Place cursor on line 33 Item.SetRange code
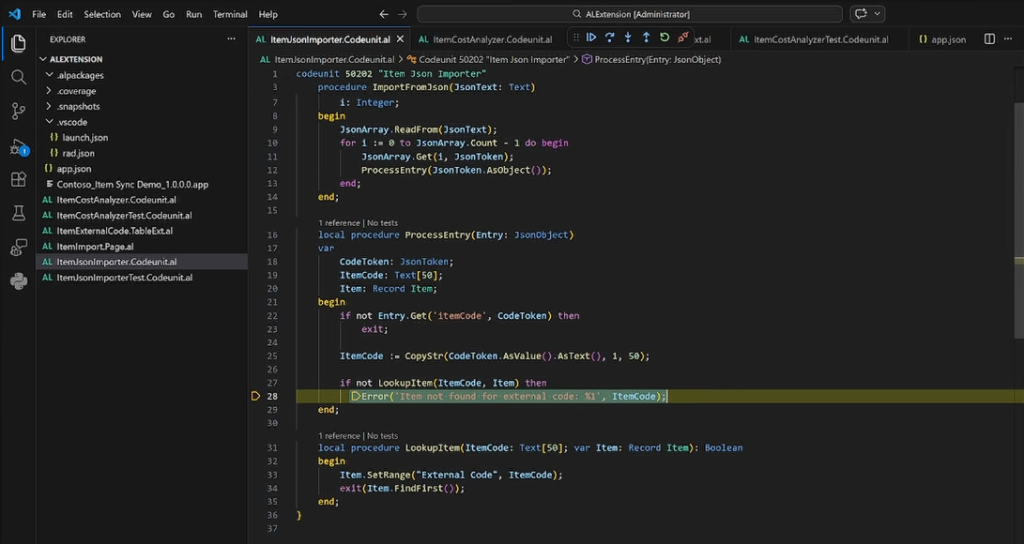 [x=451, y=475]
